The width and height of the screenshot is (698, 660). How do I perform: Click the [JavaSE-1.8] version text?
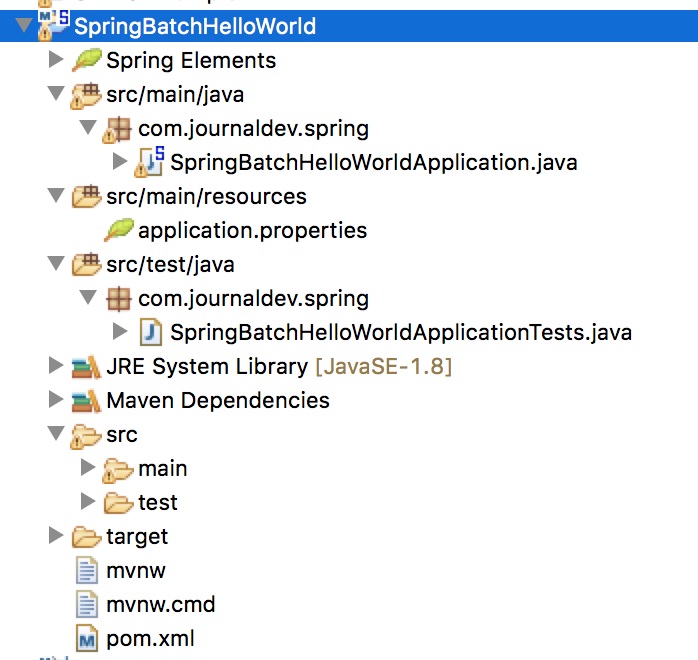click(x=384, y=367)
